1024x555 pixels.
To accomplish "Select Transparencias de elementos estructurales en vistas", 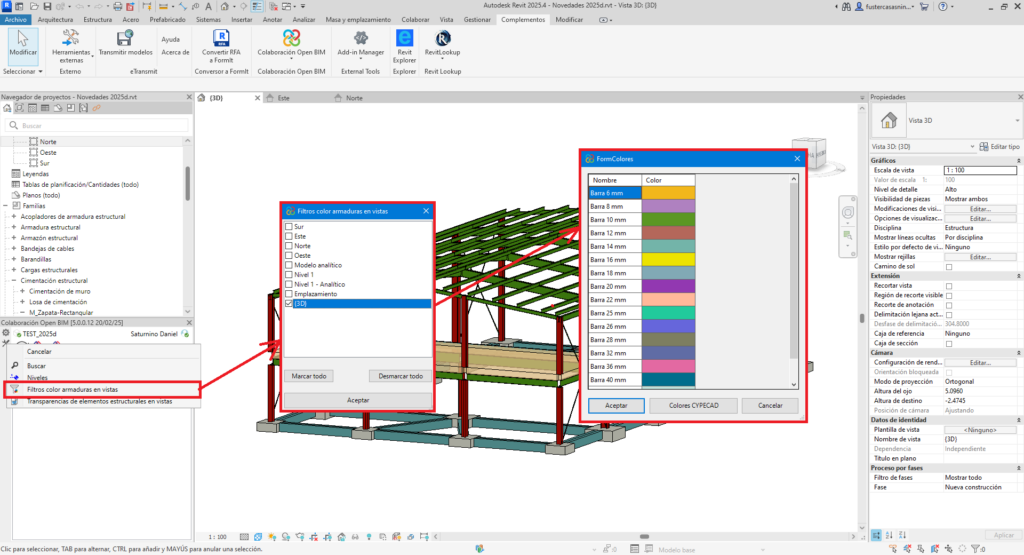I will pyautogui.click(x=99, y=402).
